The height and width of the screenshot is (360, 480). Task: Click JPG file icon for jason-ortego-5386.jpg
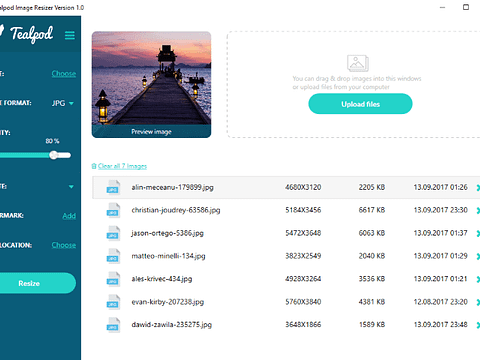point(113,233)
